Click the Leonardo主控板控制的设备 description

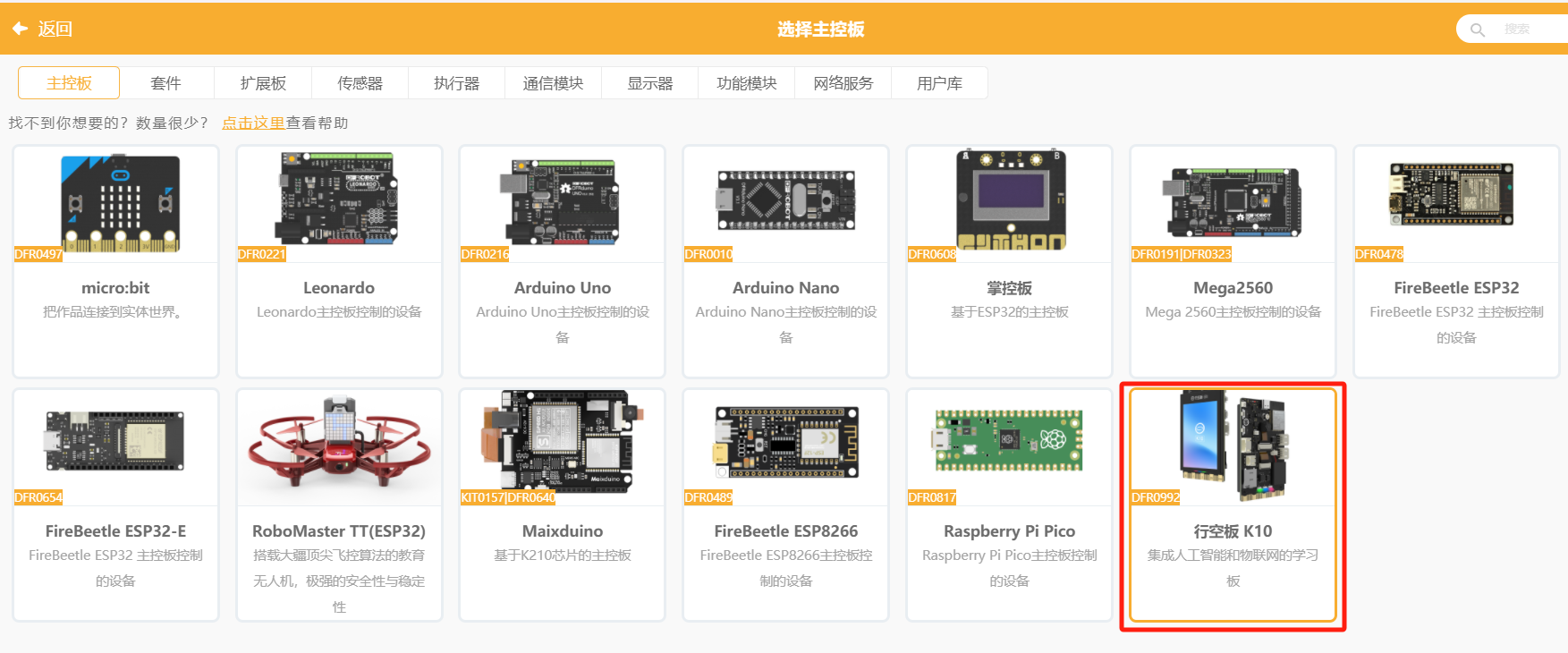pyautogui.click(x=339, y=312)
